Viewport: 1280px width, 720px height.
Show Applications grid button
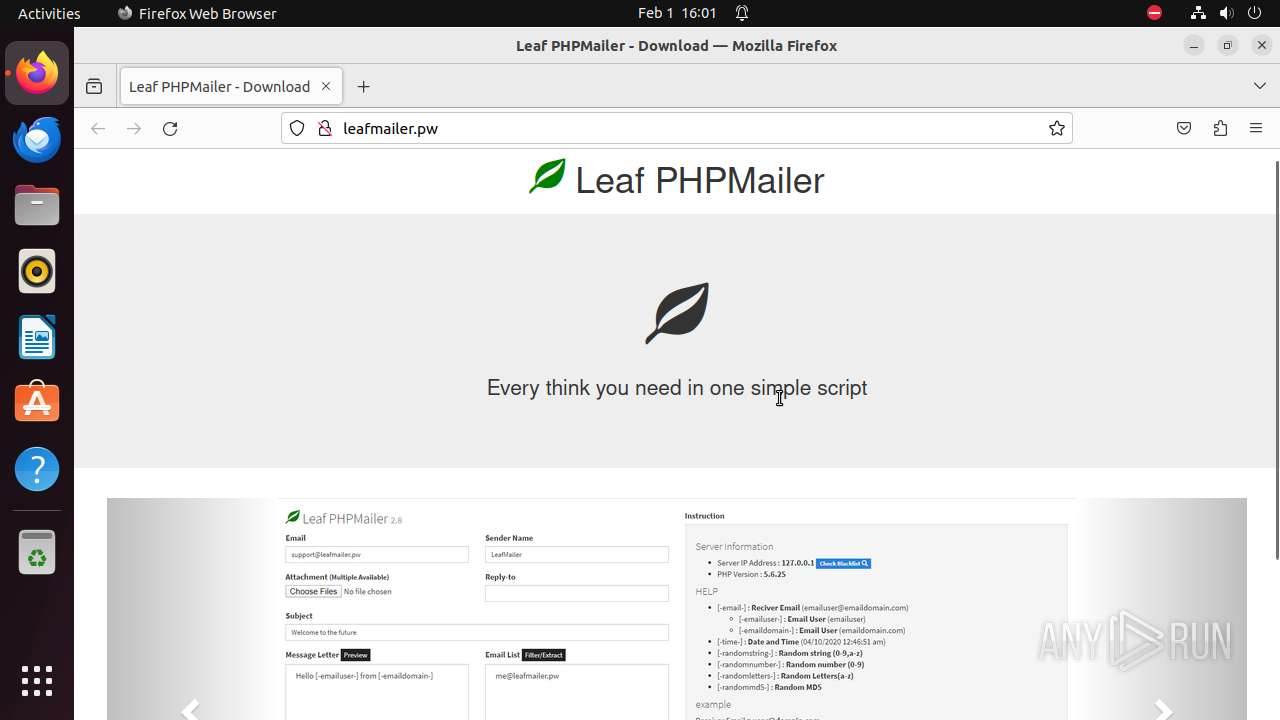coord(37,681)
